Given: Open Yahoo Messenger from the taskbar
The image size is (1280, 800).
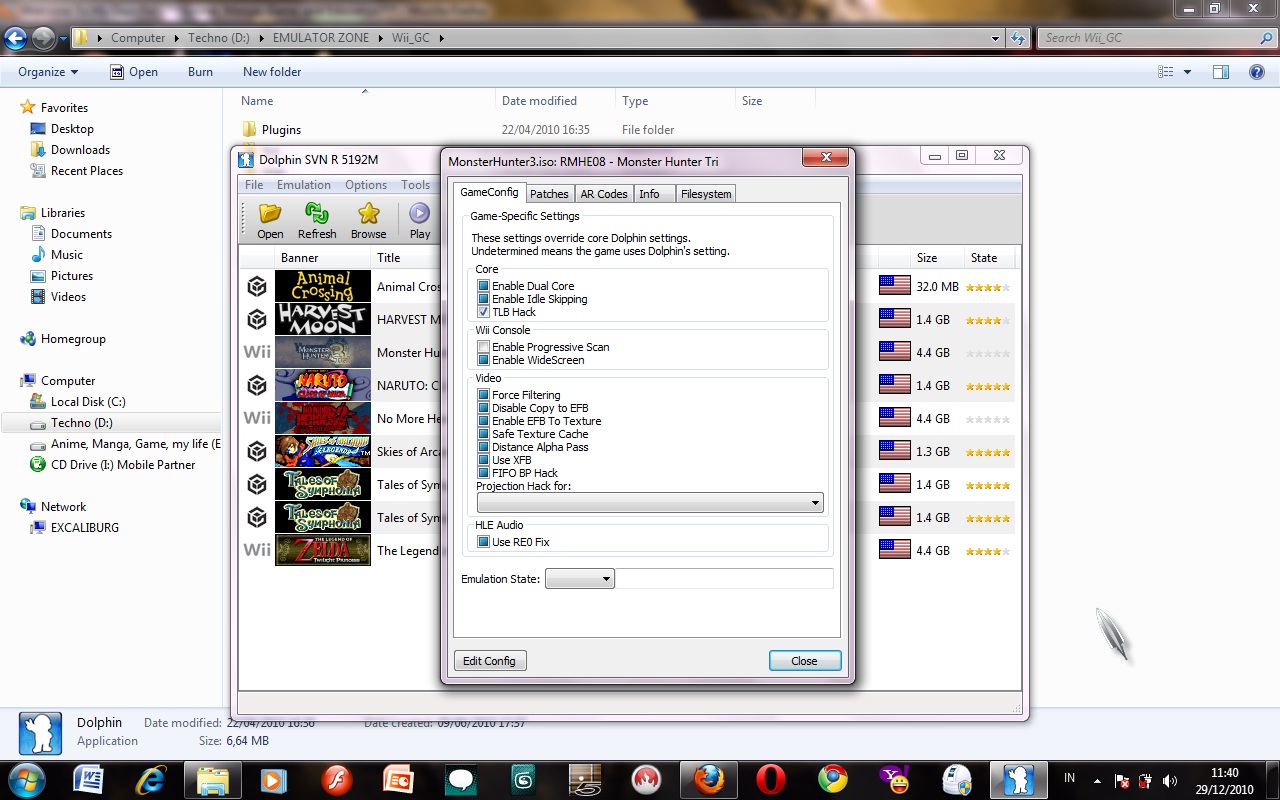Looking at the screenshot, I should tap(894, 779).
